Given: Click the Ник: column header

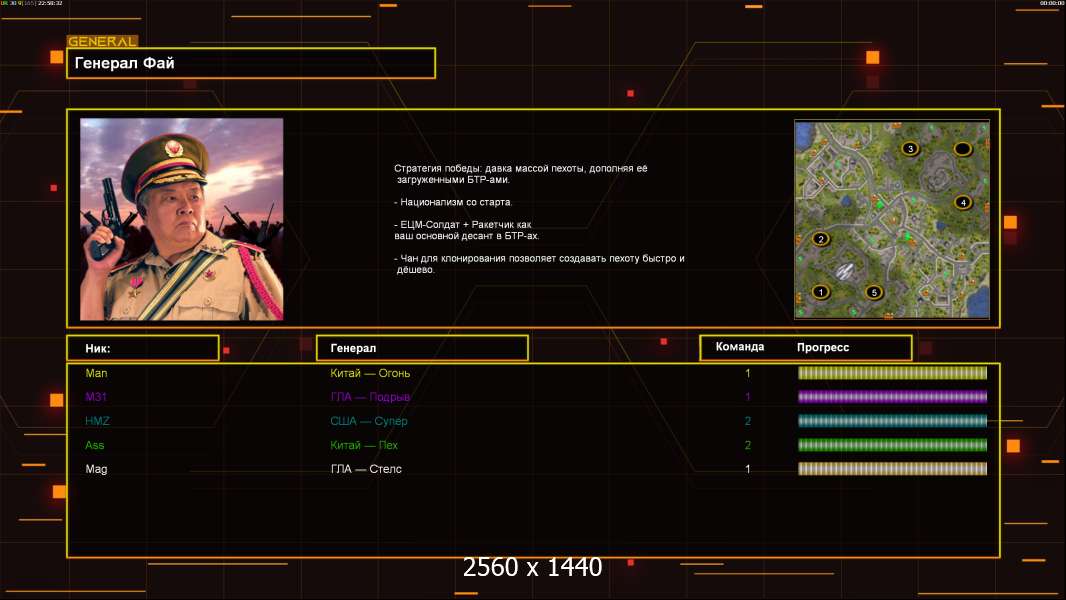Looking at the screenshot, I should [x=142, y=348].
